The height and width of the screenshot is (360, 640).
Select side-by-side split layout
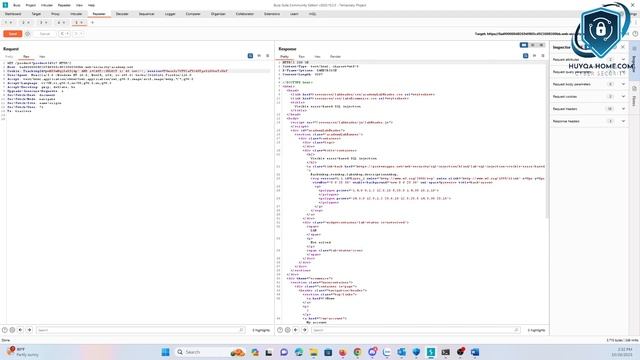pos(524,45)
